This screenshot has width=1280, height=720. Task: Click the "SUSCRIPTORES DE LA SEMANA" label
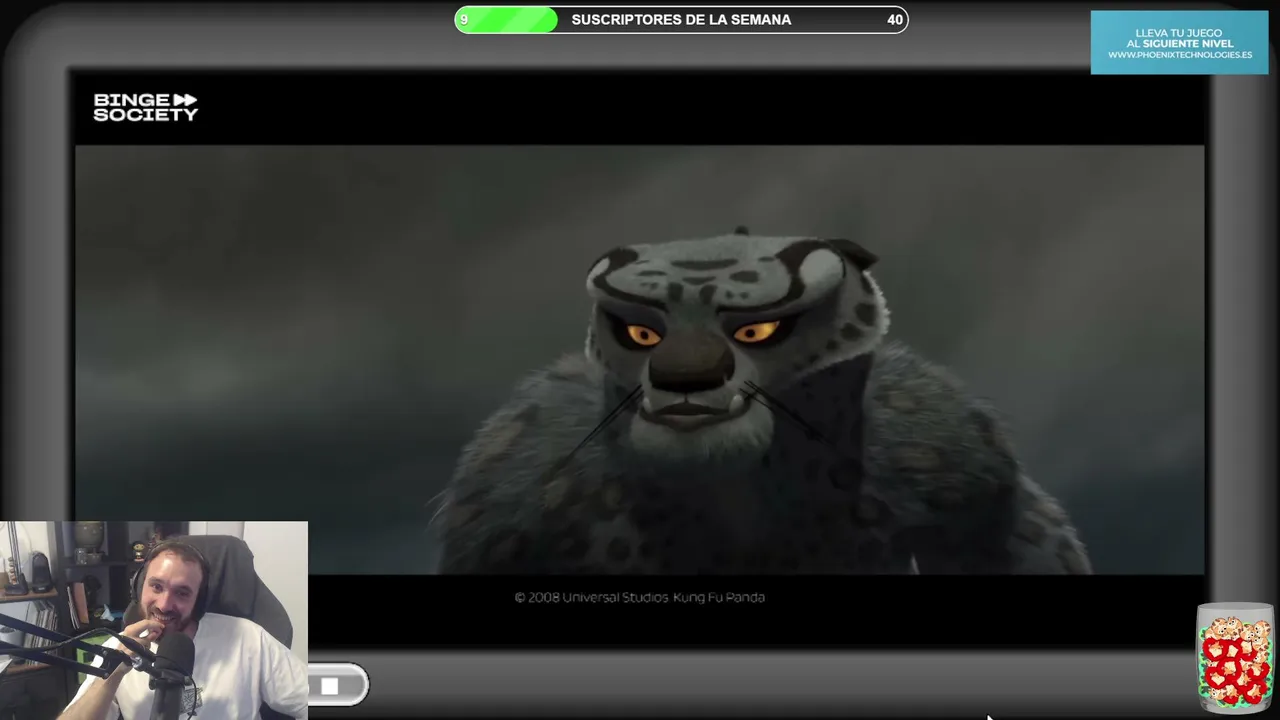[681, 20]
